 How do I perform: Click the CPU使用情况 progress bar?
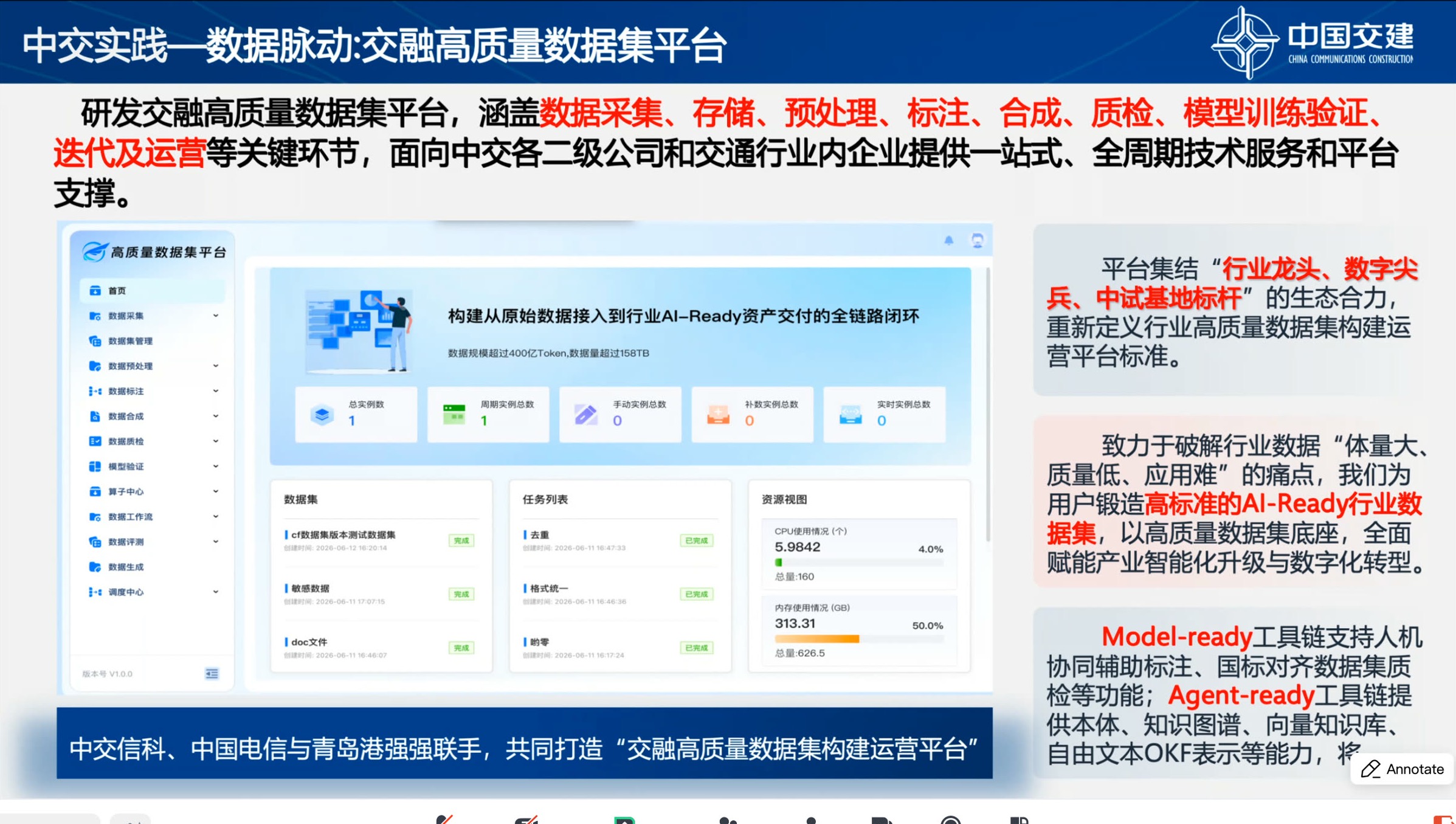[x=858, y=563]
